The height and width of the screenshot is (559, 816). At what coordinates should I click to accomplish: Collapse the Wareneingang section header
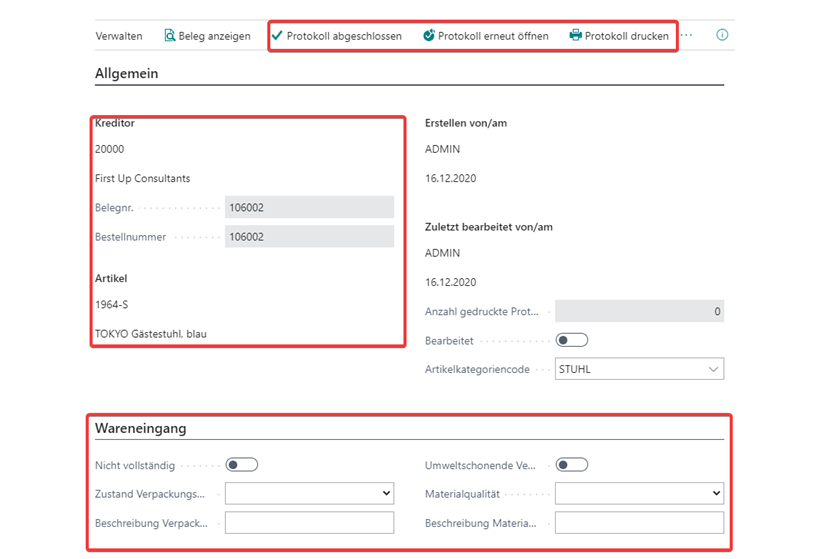click(141, 428)
